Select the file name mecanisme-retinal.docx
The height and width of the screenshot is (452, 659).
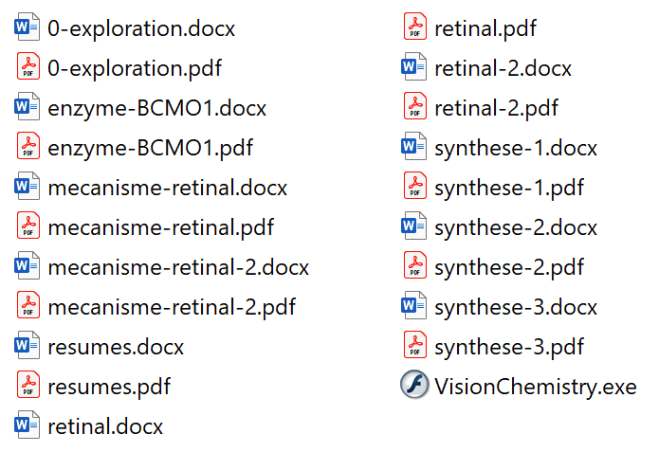(167, 187)
